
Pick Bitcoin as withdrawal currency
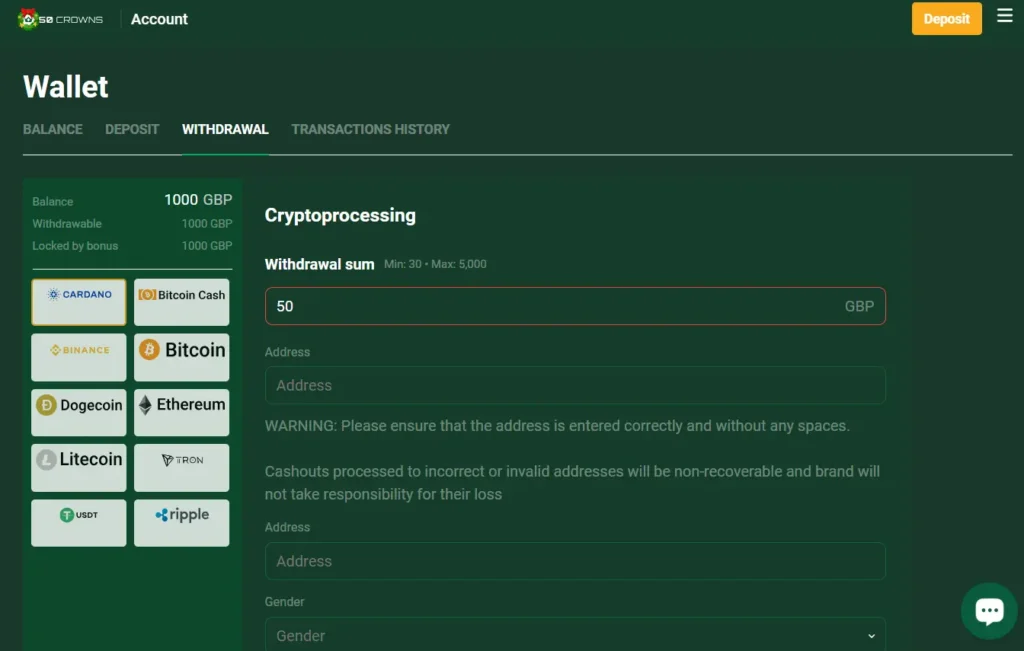[x=182, y=357]
